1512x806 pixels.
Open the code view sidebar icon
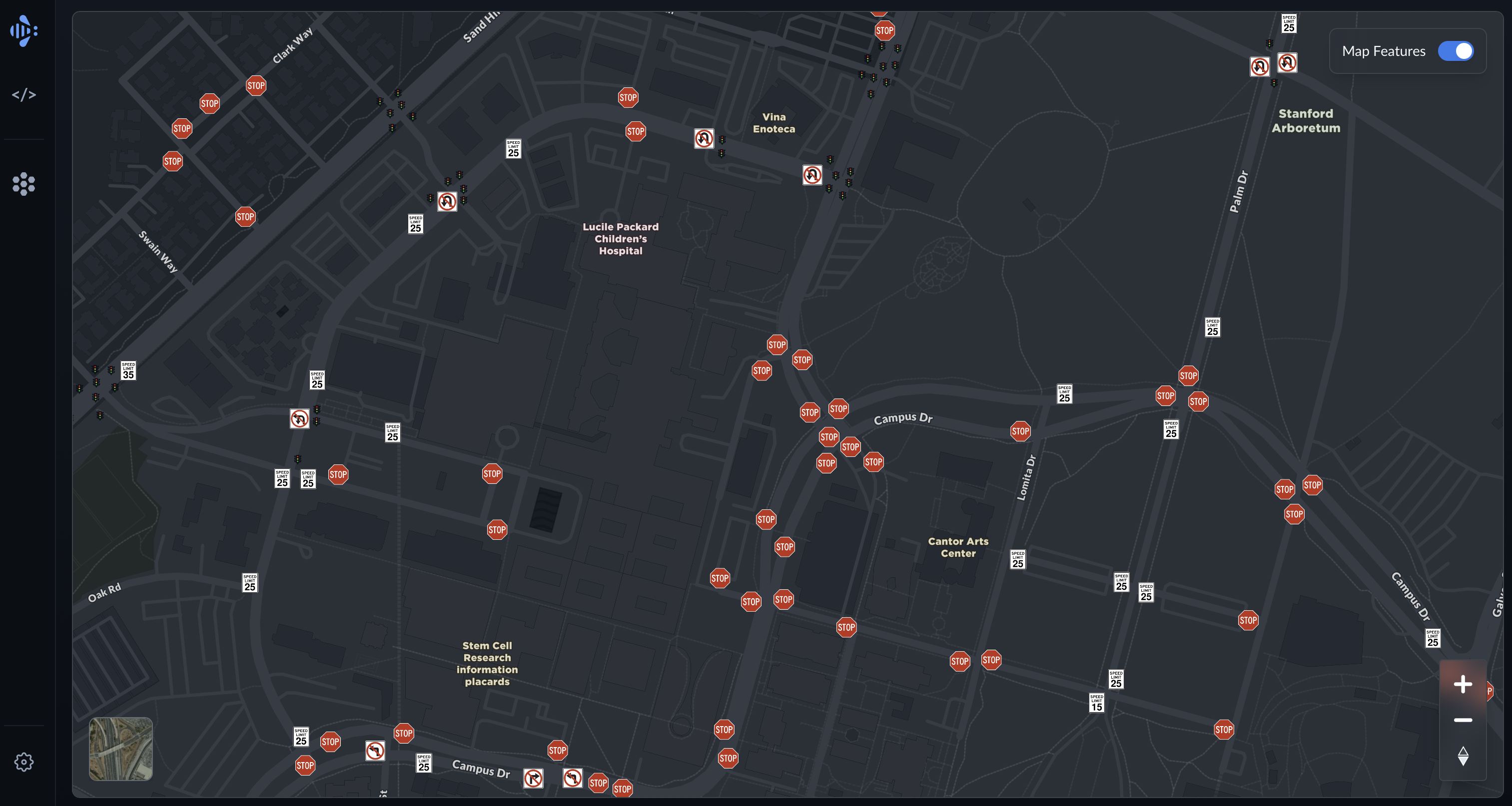(24, 94)
